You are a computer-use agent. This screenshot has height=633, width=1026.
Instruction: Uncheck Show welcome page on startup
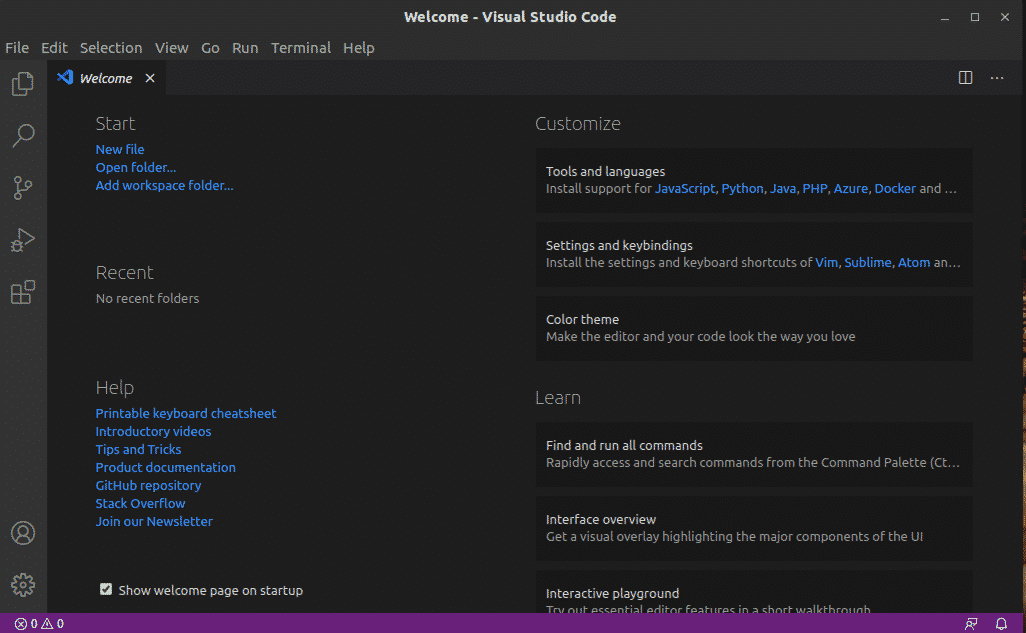106,590
